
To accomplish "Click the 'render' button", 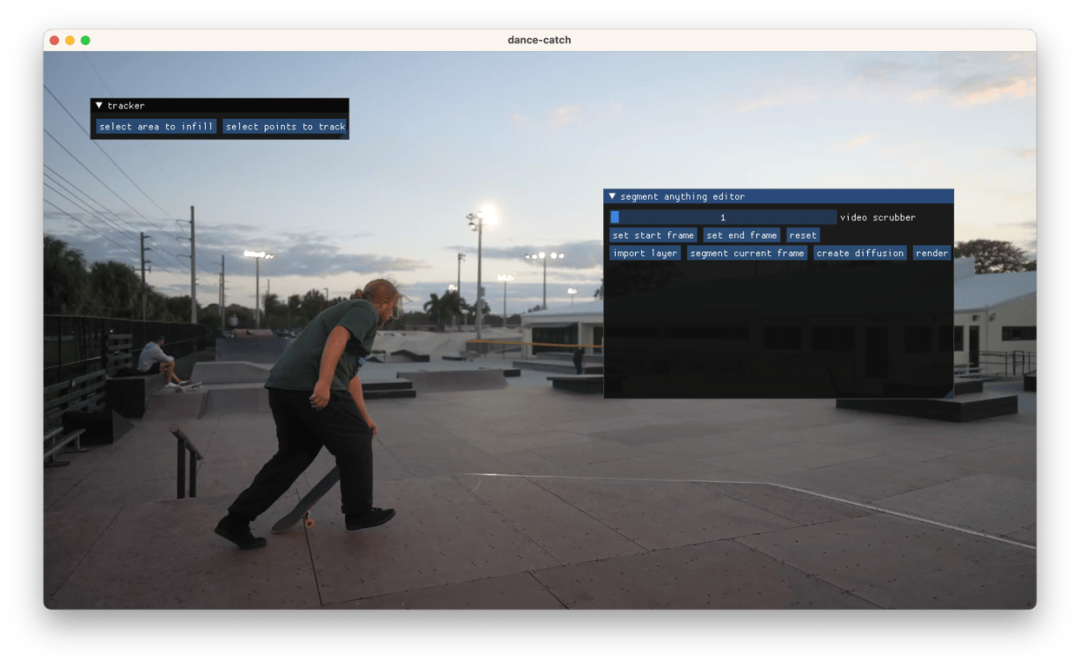I will (x=931, y=253).
